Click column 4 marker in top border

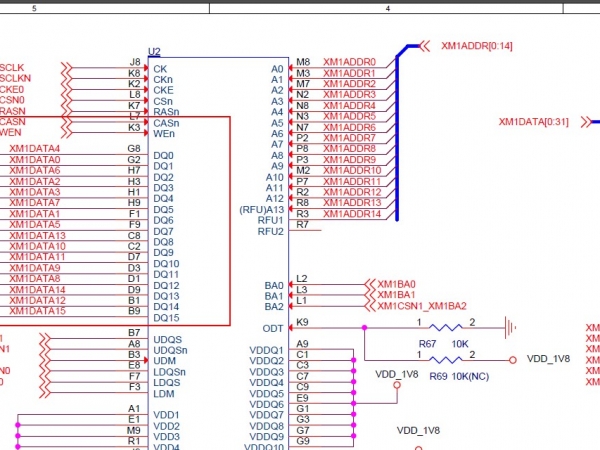click(x=387, y=8)
